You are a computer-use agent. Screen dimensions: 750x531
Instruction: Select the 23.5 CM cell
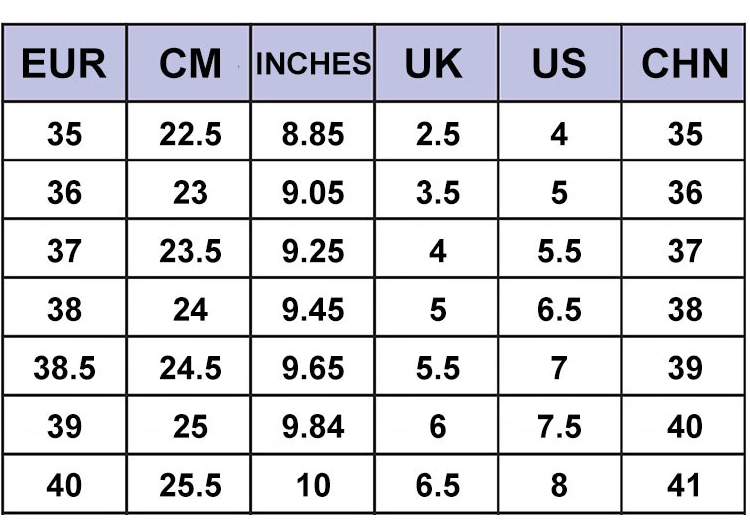pos(190,251)
